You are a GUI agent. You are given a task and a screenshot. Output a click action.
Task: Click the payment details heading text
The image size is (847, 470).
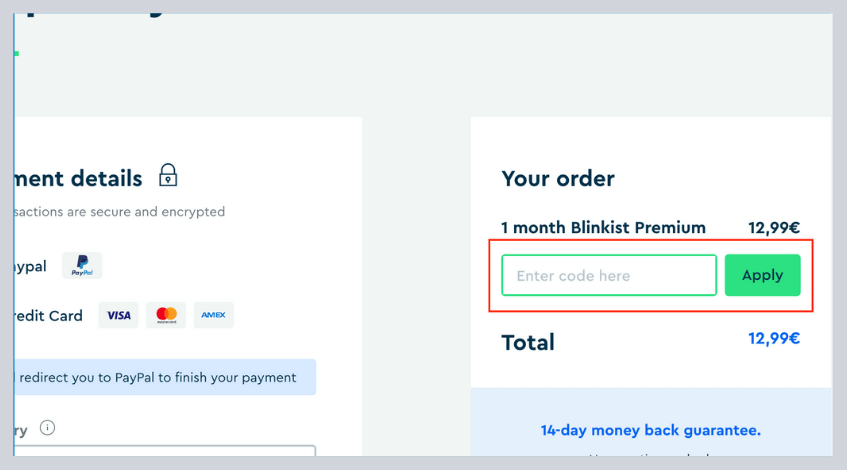click(78, 179)
